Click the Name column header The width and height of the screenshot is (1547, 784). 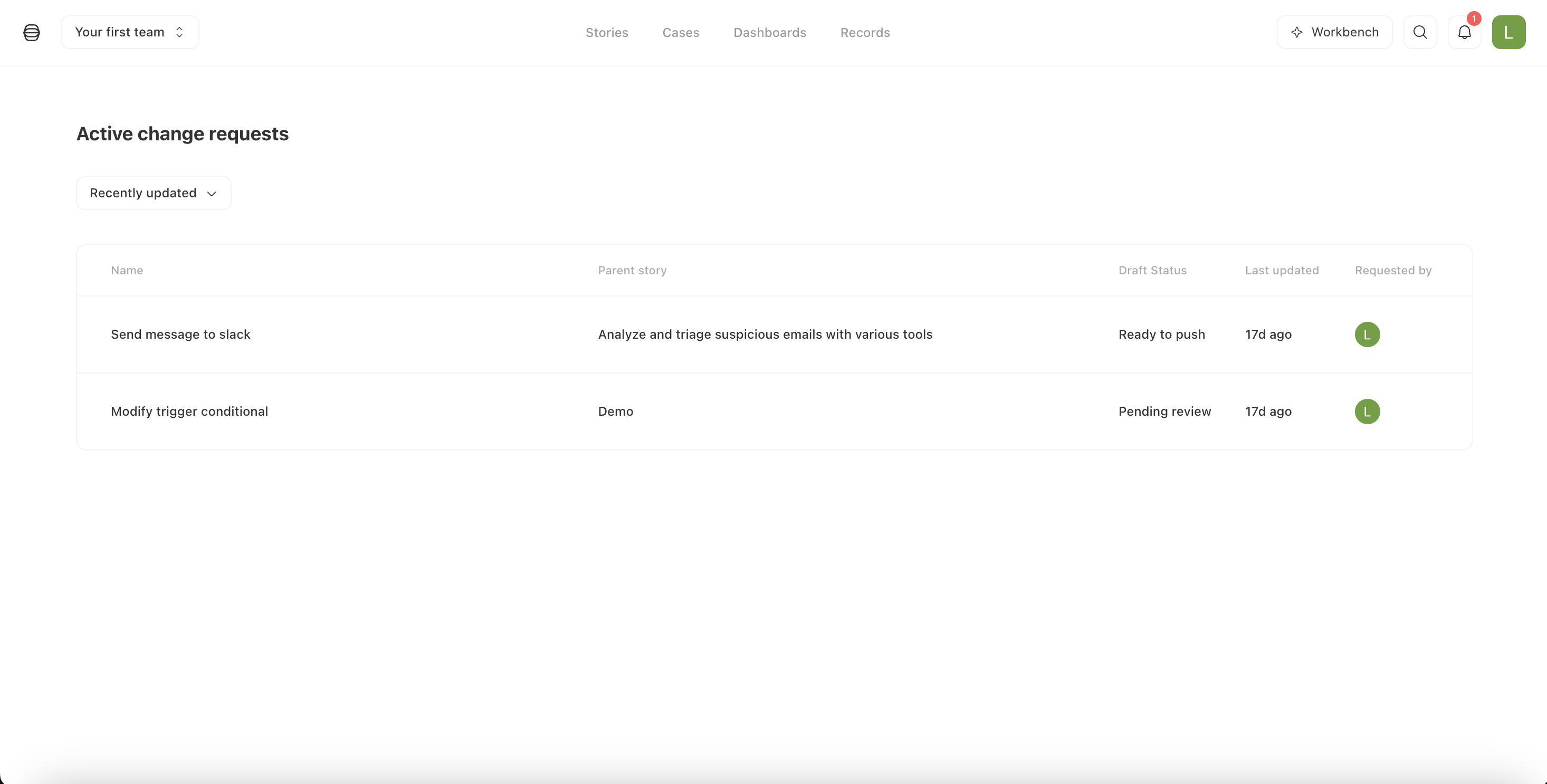tap(127, 270)
